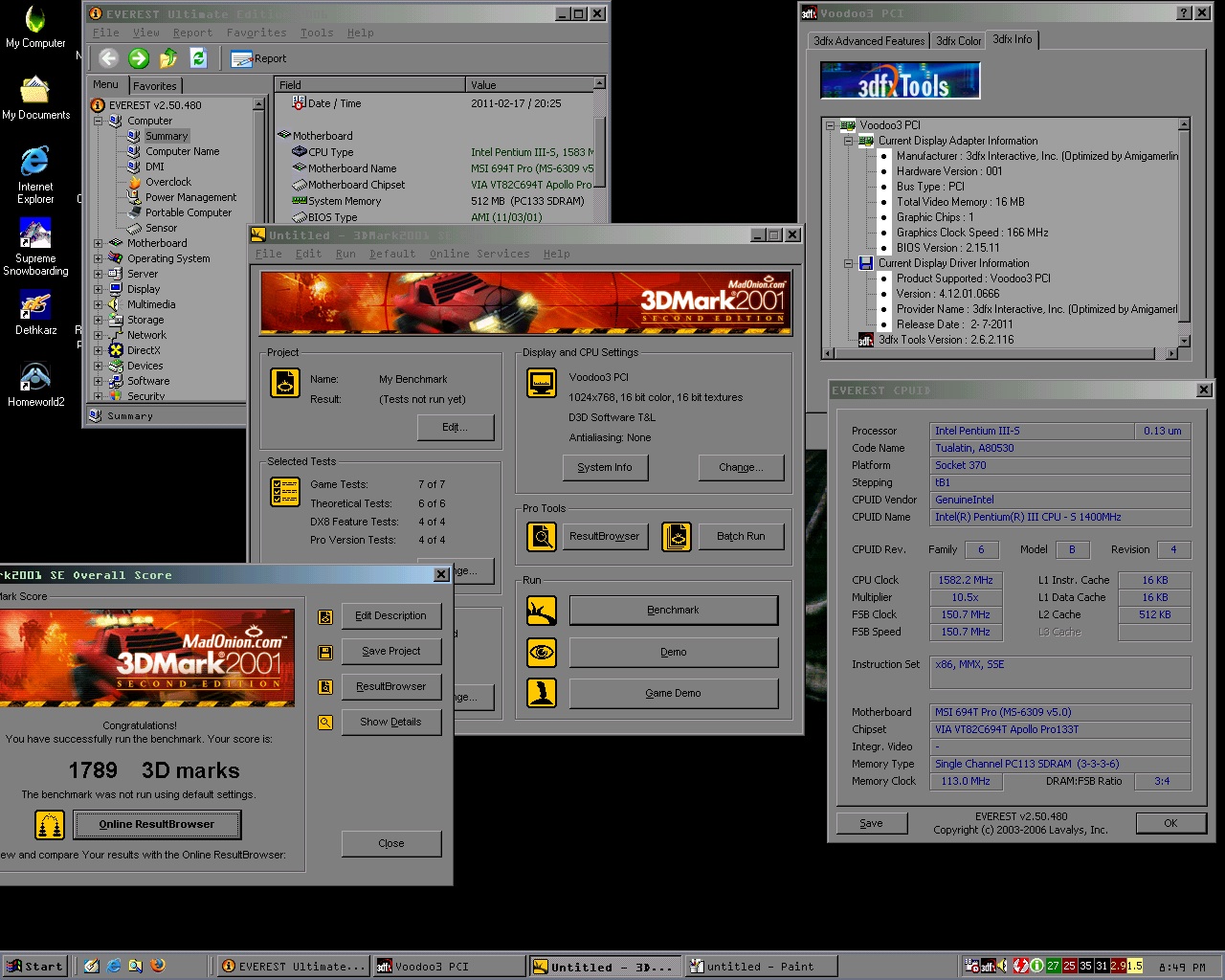The image size is (1225, 980).
Task: Expand the Display tree node in EVEREST
Action: pos(98,289)
